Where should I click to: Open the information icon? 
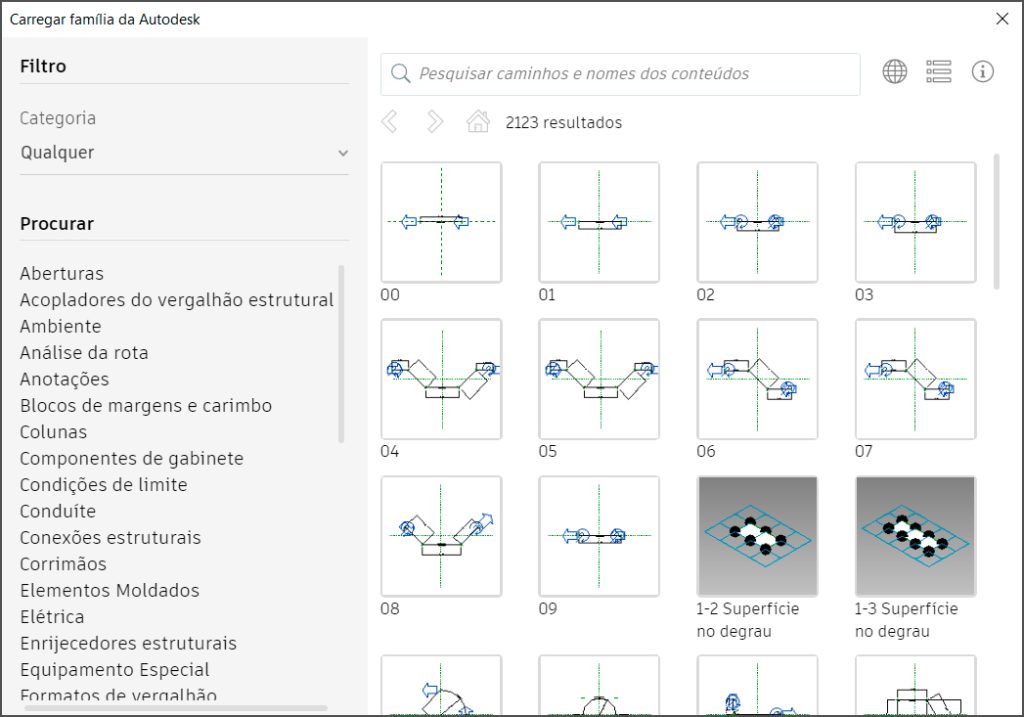point(983,72)
